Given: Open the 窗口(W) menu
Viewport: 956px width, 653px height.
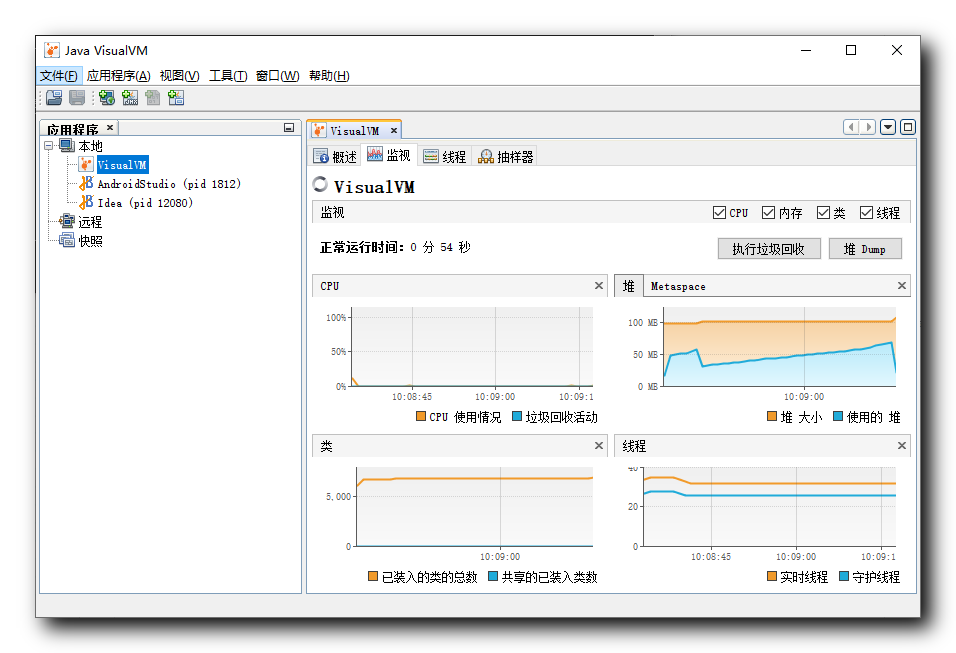Looking at the screenshot, I should click(277, 76).
